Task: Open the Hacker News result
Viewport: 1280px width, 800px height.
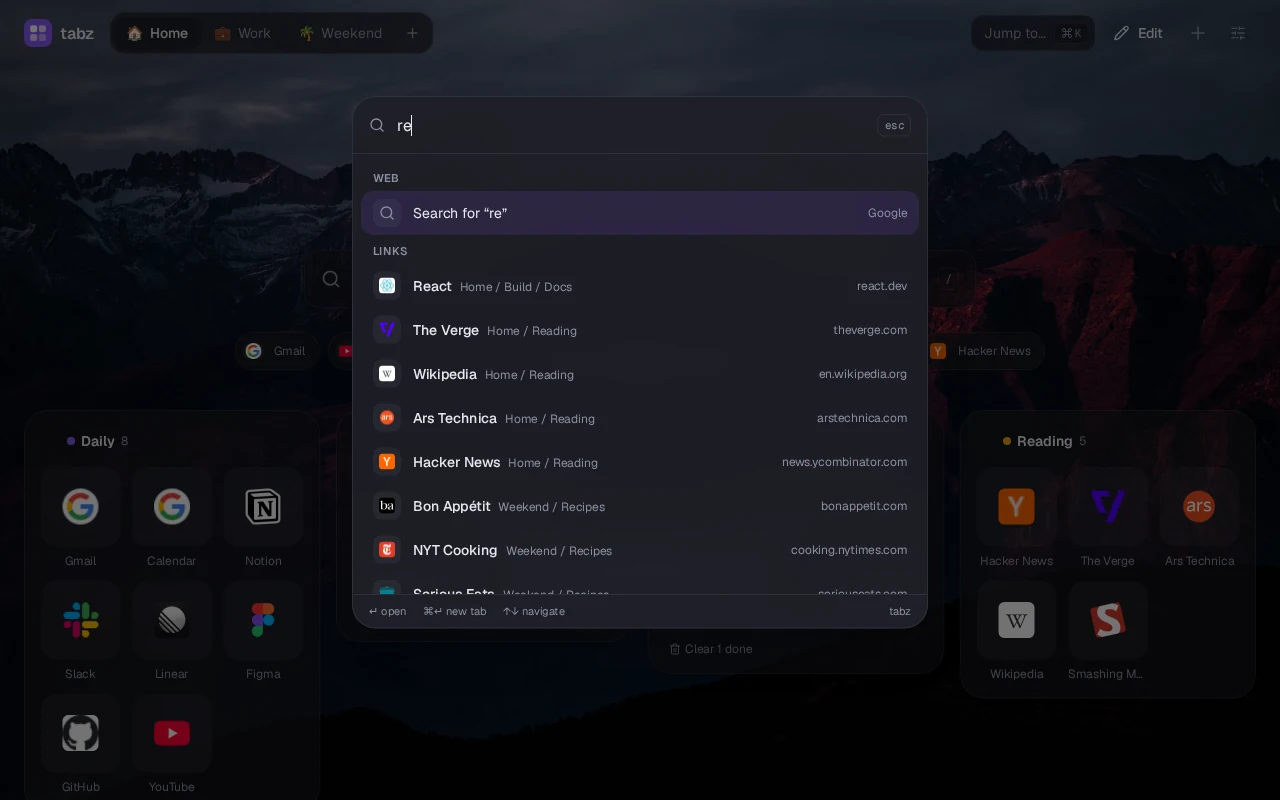Action: click(640, 462)
